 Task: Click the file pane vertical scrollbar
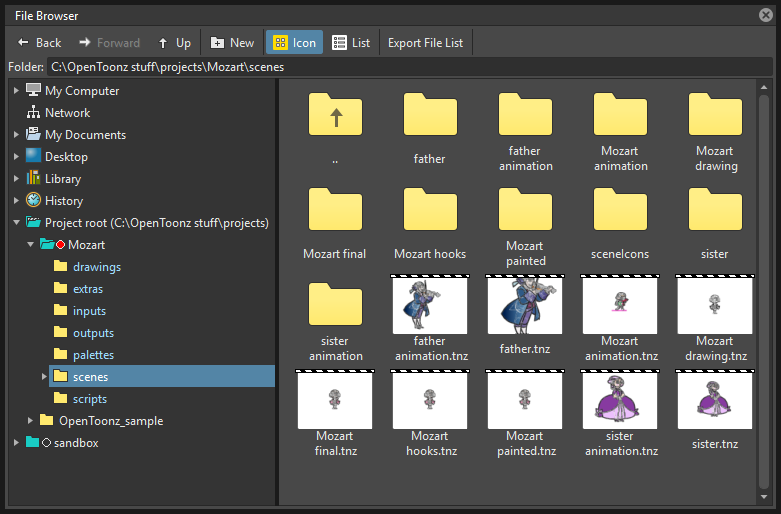764,291
